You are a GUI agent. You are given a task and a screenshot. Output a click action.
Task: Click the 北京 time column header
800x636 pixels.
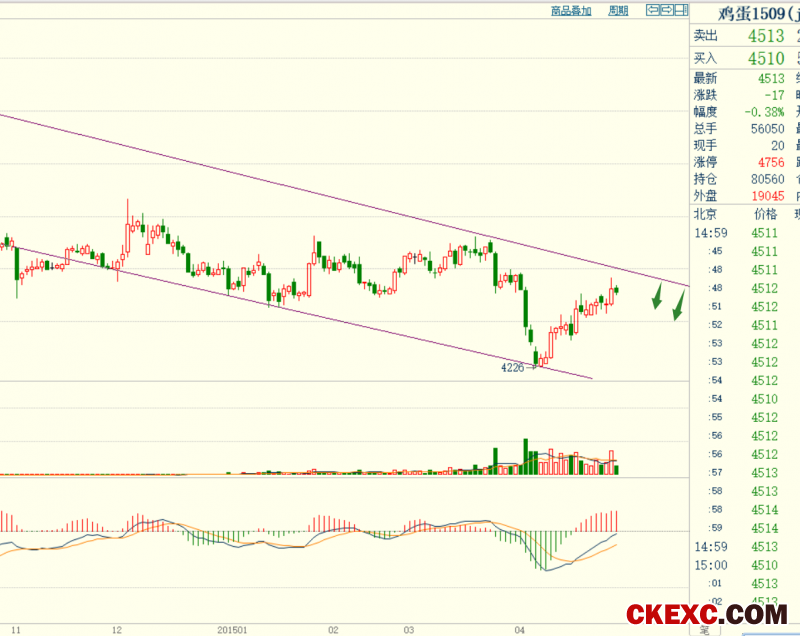[705, 214]
